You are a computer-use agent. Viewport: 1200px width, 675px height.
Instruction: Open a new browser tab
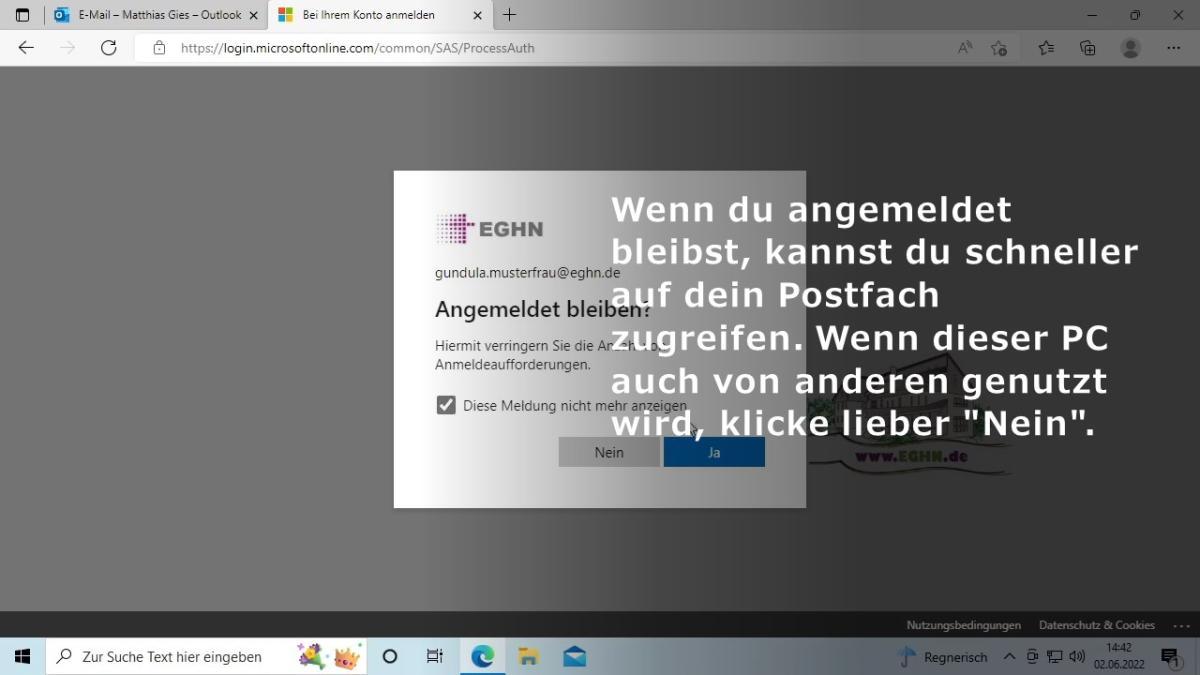click(x=510, y=15)
